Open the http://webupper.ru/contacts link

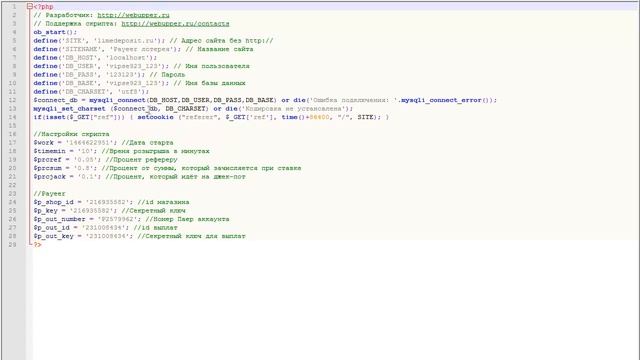176,24
